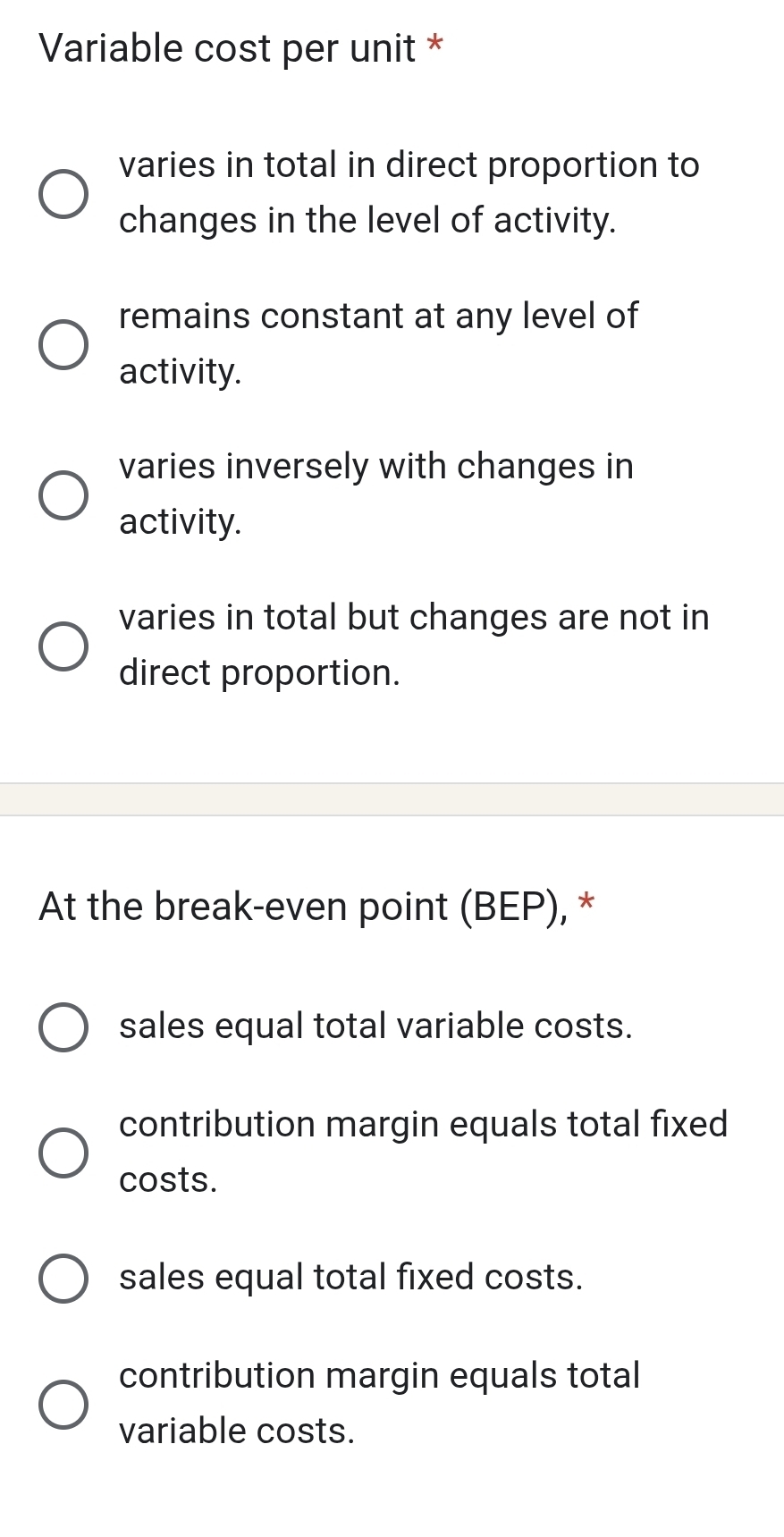The image size is (784, 1537).
Task: Pick 'sales equal total fixed costs' radio circle
Action: [x=63, y=1279]
